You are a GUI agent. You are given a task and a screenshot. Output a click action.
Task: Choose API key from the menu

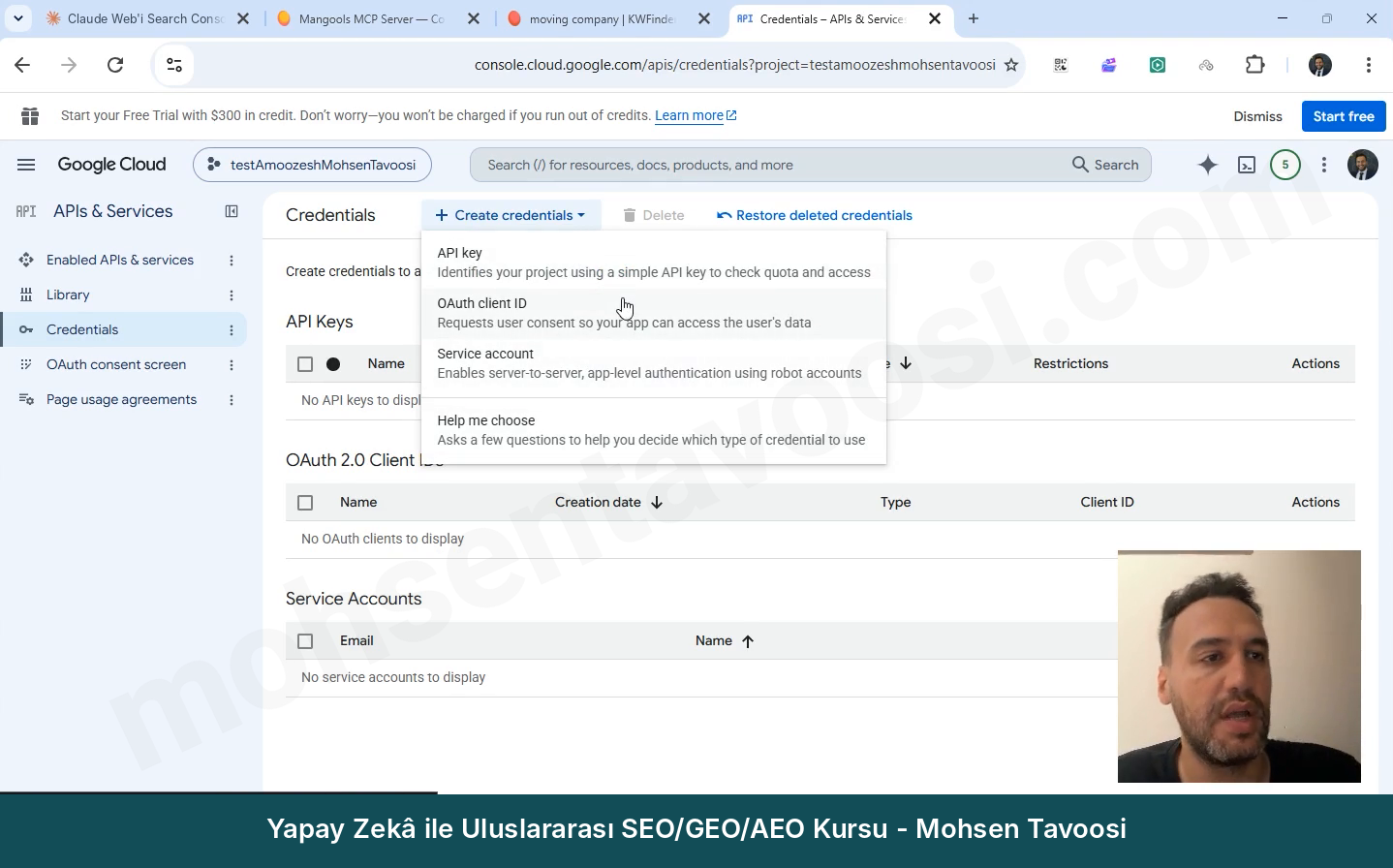tap(654, 263)
